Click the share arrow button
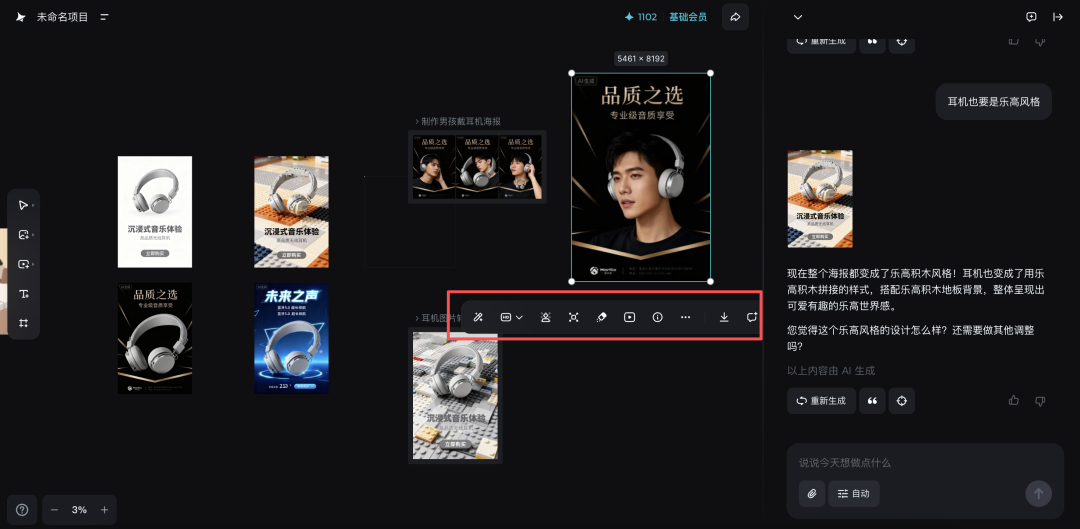Image resolution: width=1080 pixels, height=529 pixels. (x=735, y=17)
